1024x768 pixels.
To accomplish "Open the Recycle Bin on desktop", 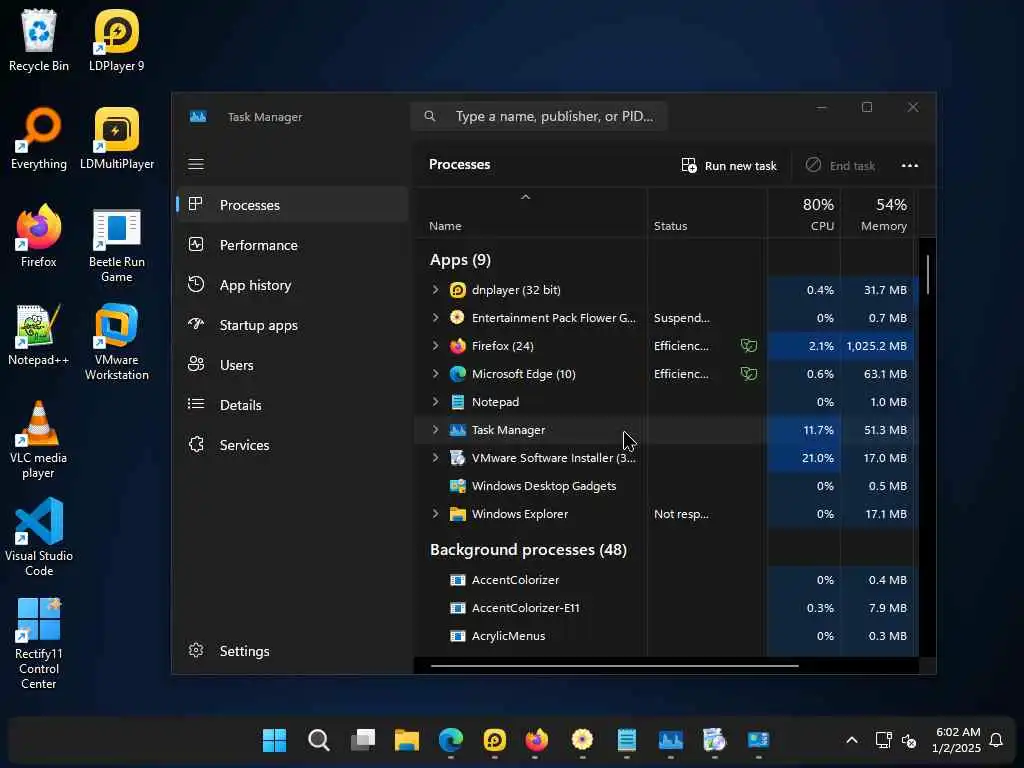I will 39,40.
